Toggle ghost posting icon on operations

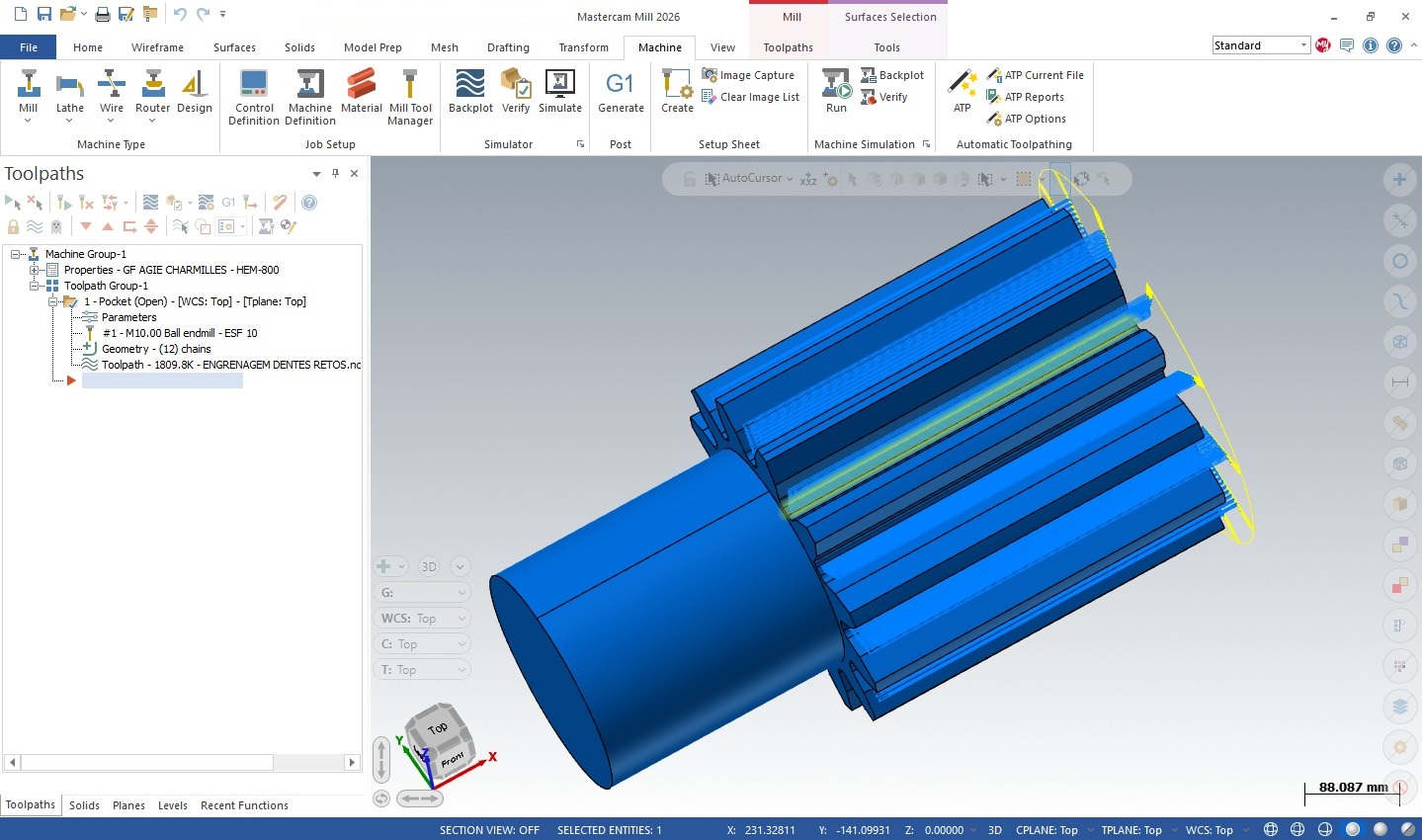[x=56, y=226]
